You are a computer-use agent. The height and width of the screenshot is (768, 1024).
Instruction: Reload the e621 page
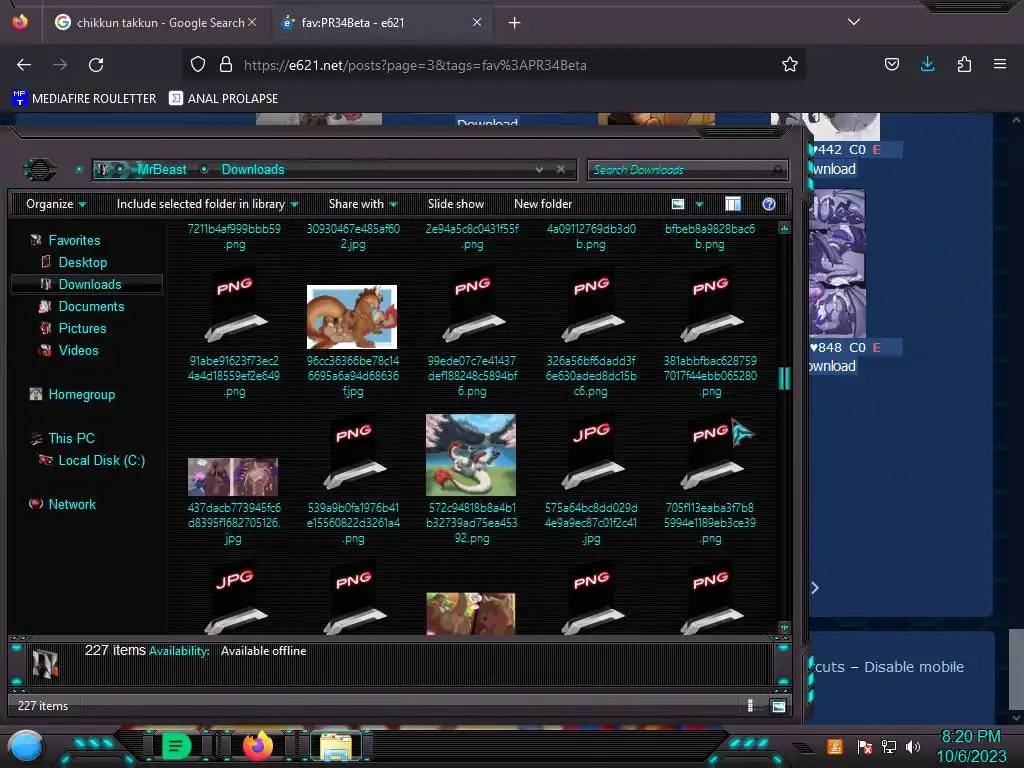pos(96,65)
